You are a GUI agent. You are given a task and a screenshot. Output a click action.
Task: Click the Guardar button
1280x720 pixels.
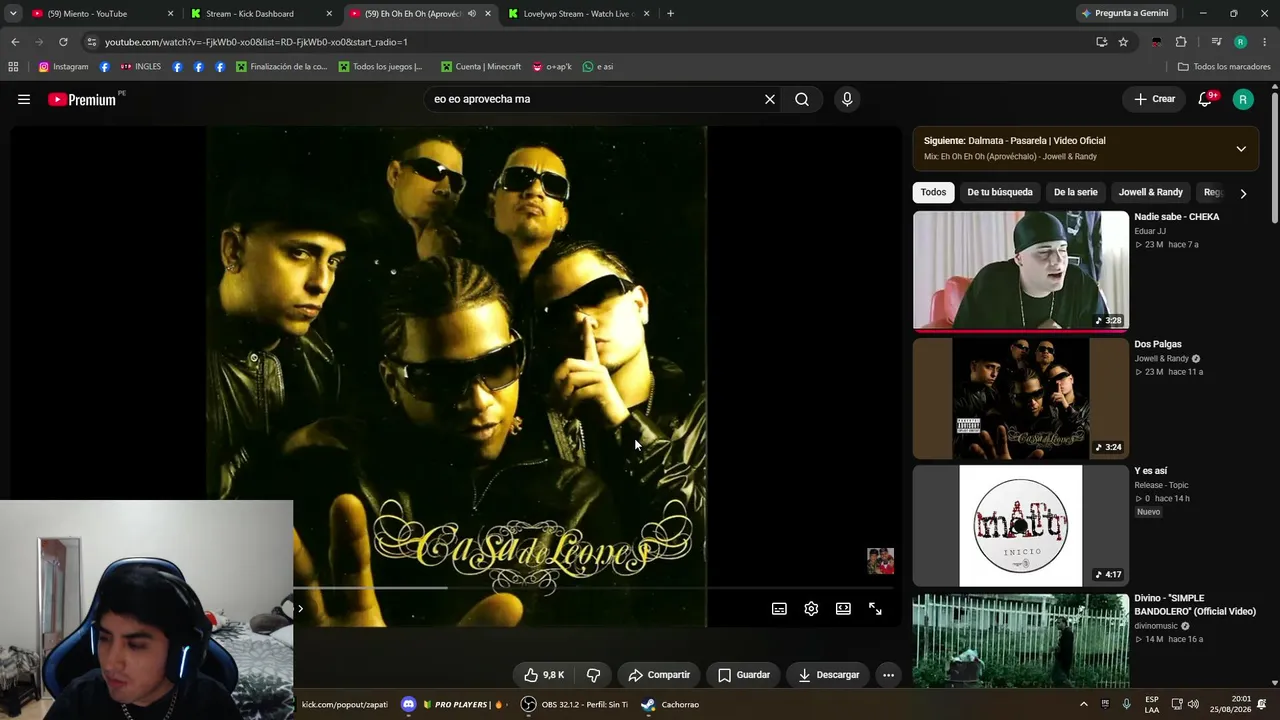744,675
